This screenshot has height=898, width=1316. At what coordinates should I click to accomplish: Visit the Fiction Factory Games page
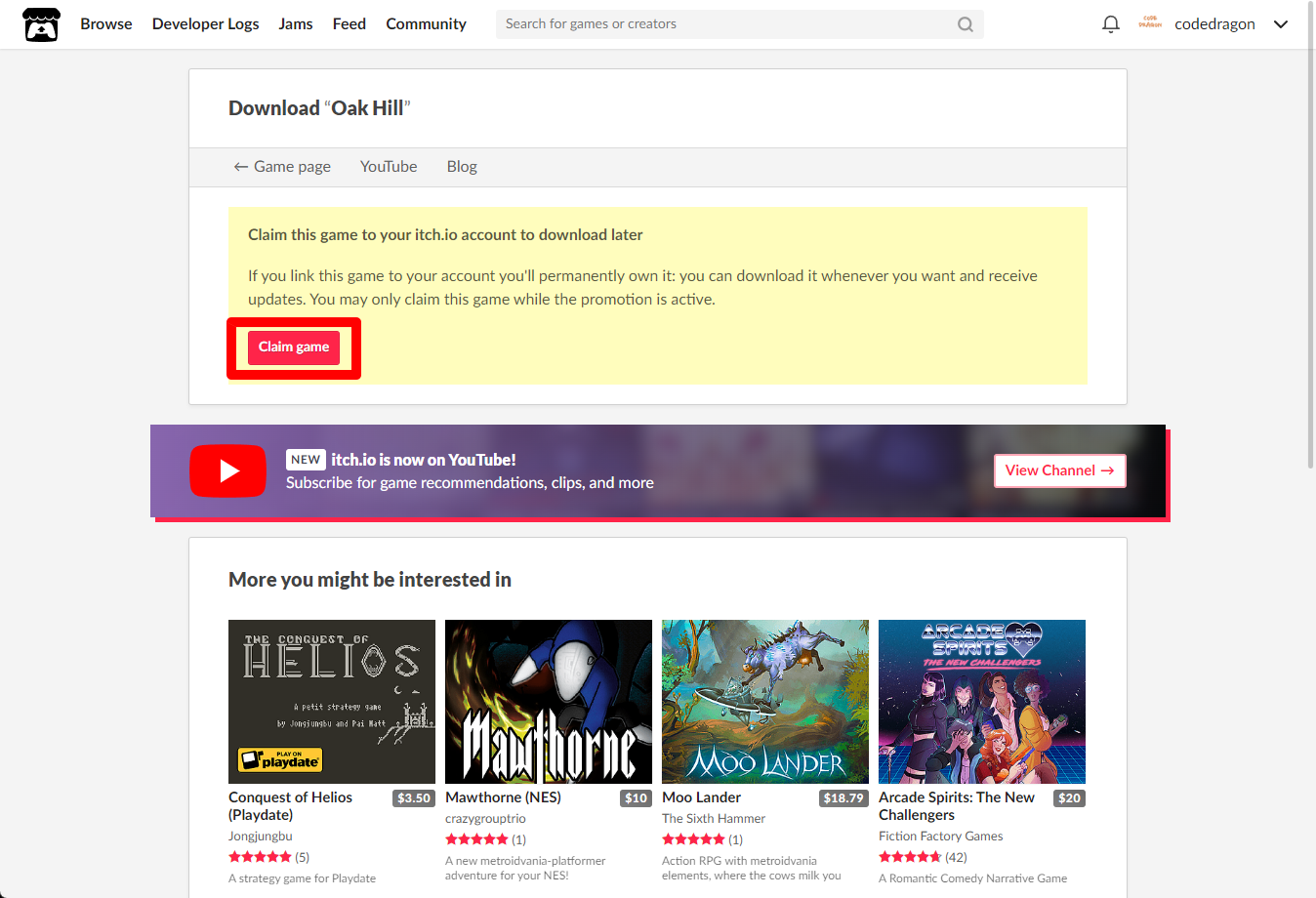pos(941,837)
